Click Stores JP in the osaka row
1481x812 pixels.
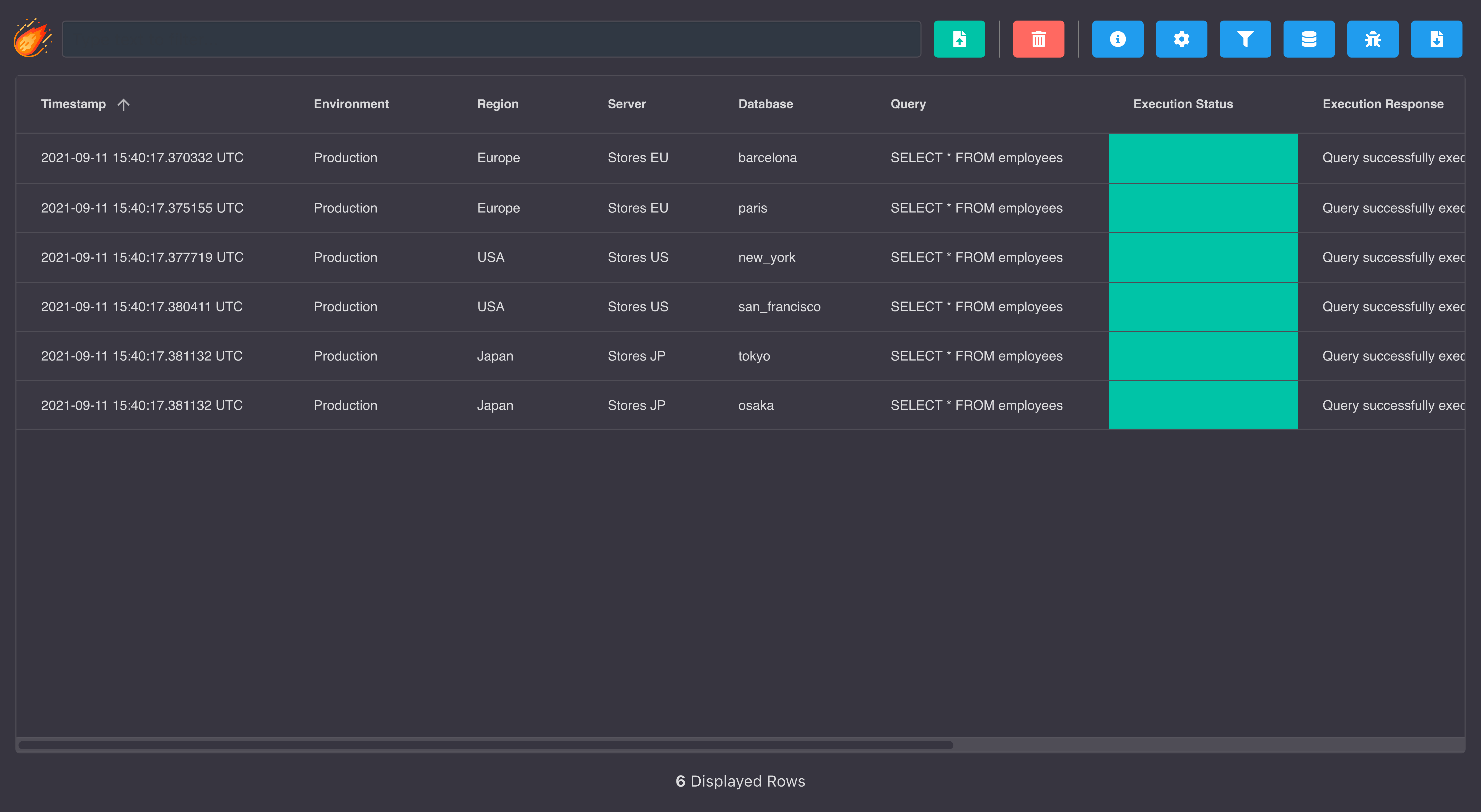click(x=636, y=406)
